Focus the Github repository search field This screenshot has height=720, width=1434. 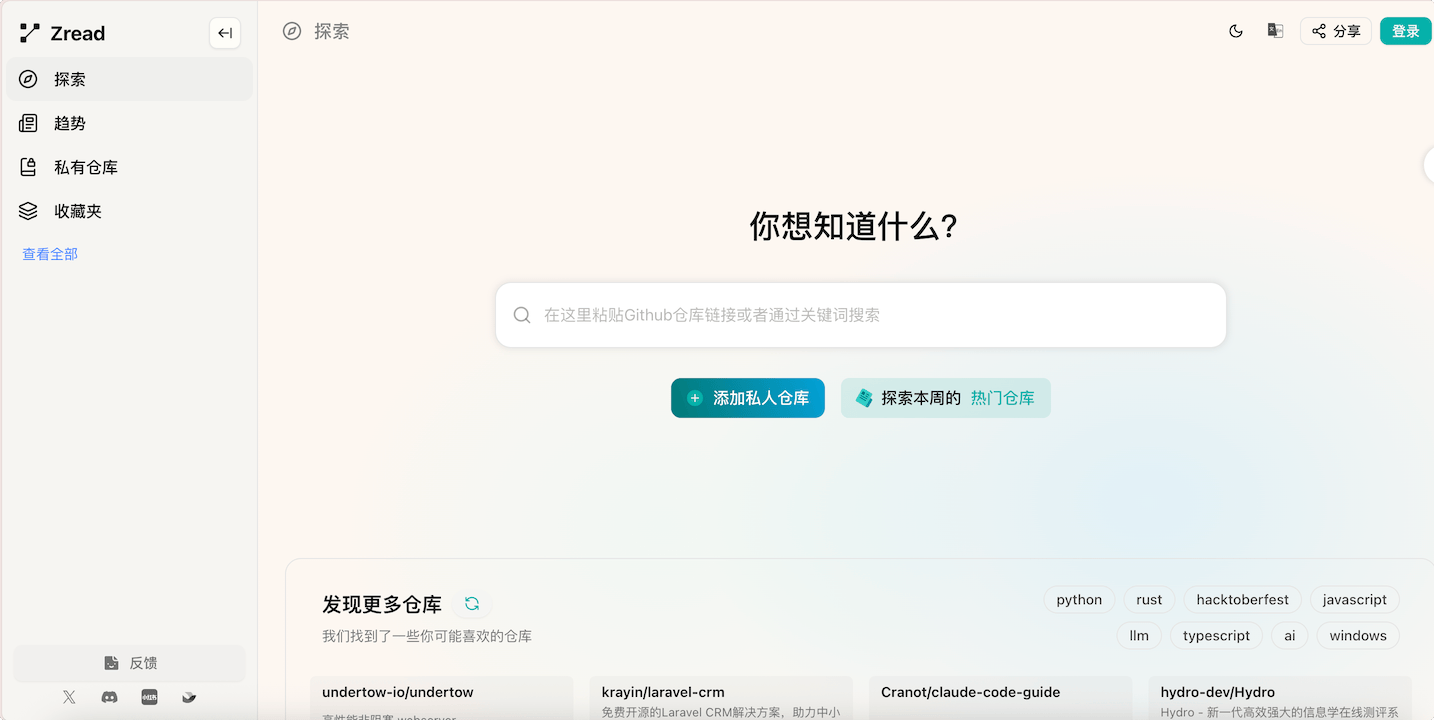[861, 315]
